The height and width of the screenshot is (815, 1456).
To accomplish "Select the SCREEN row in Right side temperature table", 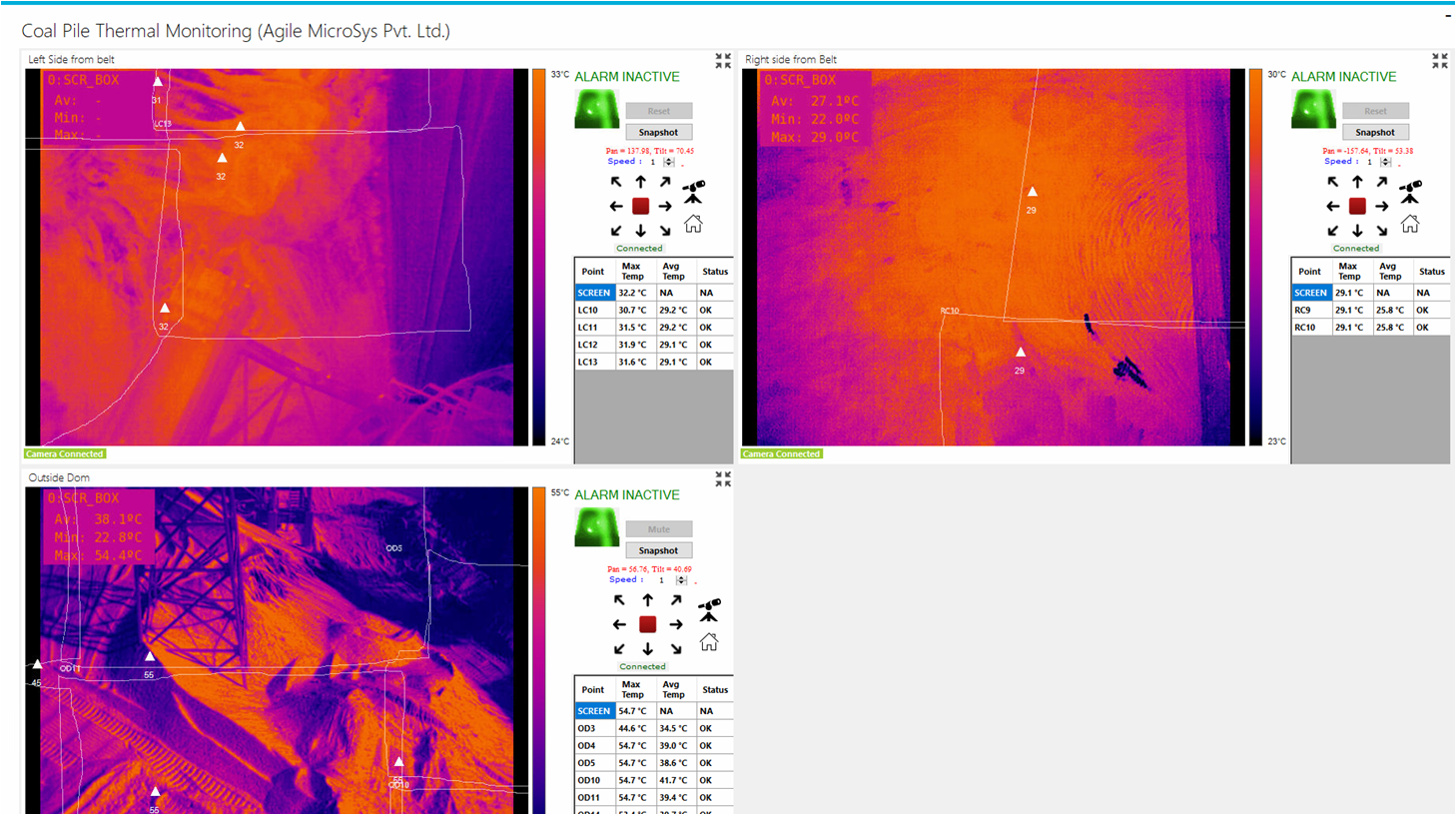I will tap(1310, 292).
